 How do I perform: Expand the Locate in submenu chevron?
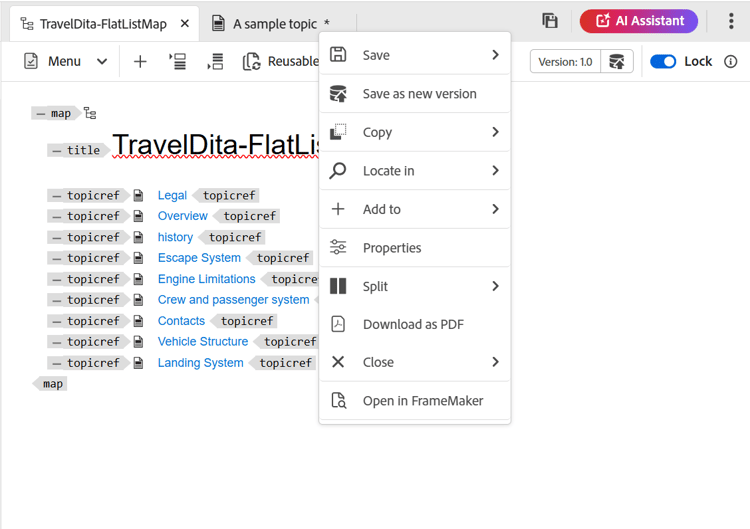pos(496,171)
